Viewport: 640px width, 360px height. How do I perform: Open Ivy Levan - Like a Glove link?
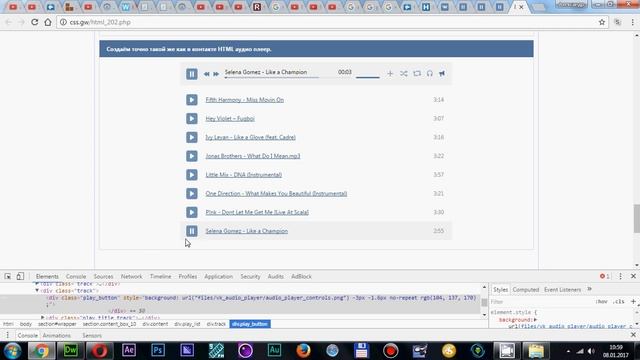(251, 137)
